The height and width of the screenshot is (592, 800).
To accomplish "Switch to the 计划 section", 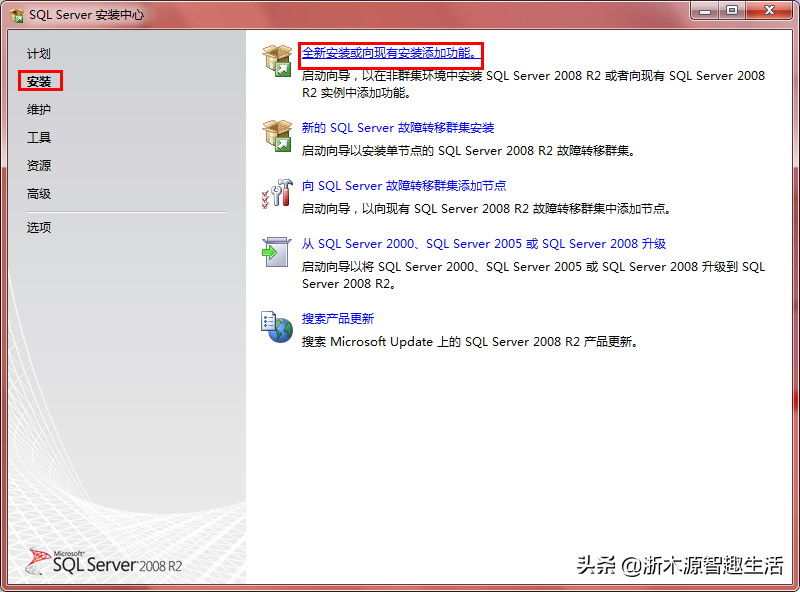I will point(38,53).
